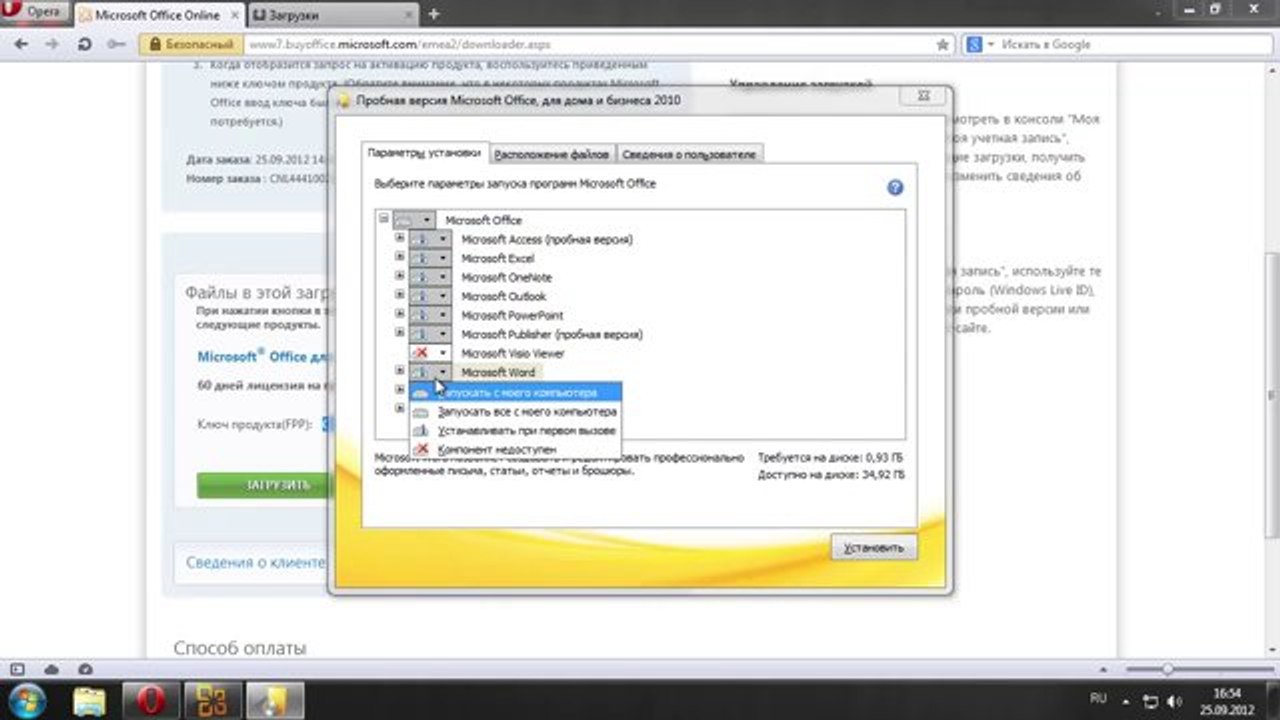Choose Запускать все с моего компьютера

click(x=516, y=411)
